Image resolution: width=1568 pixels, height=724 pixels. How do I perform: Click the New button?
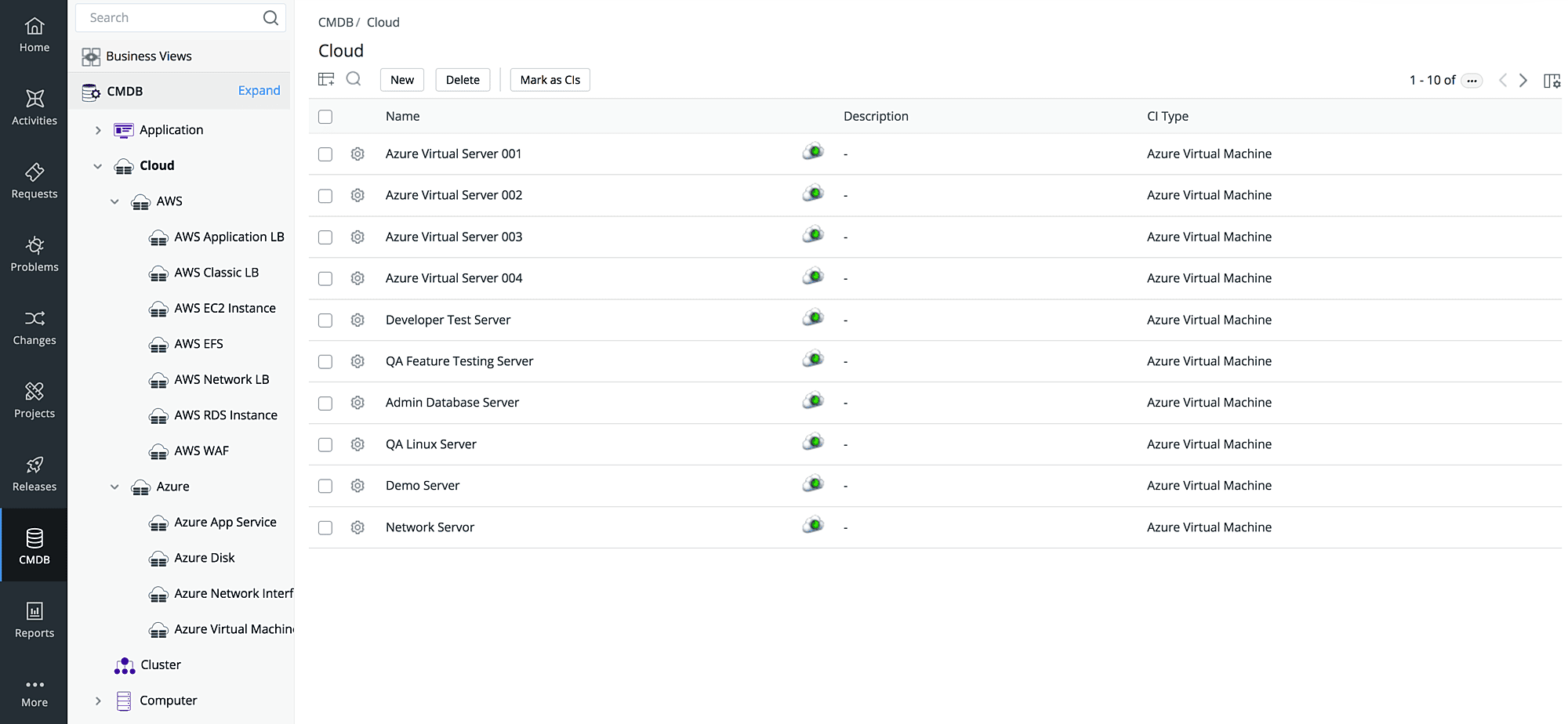click(x=401, y=80)
